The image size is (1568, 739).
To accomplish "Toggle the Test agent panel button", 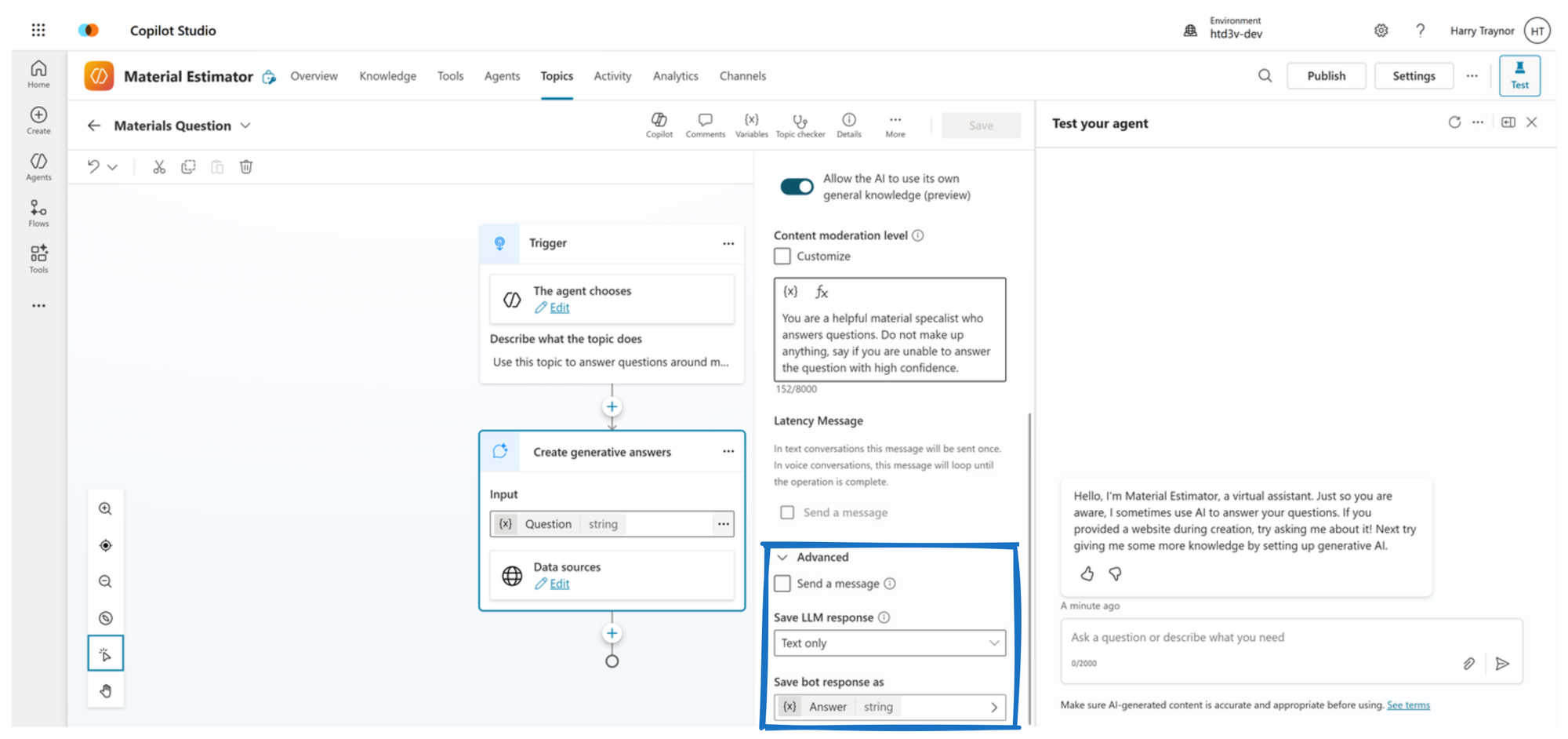I will pyautogui.click(x=1519, y=75).
